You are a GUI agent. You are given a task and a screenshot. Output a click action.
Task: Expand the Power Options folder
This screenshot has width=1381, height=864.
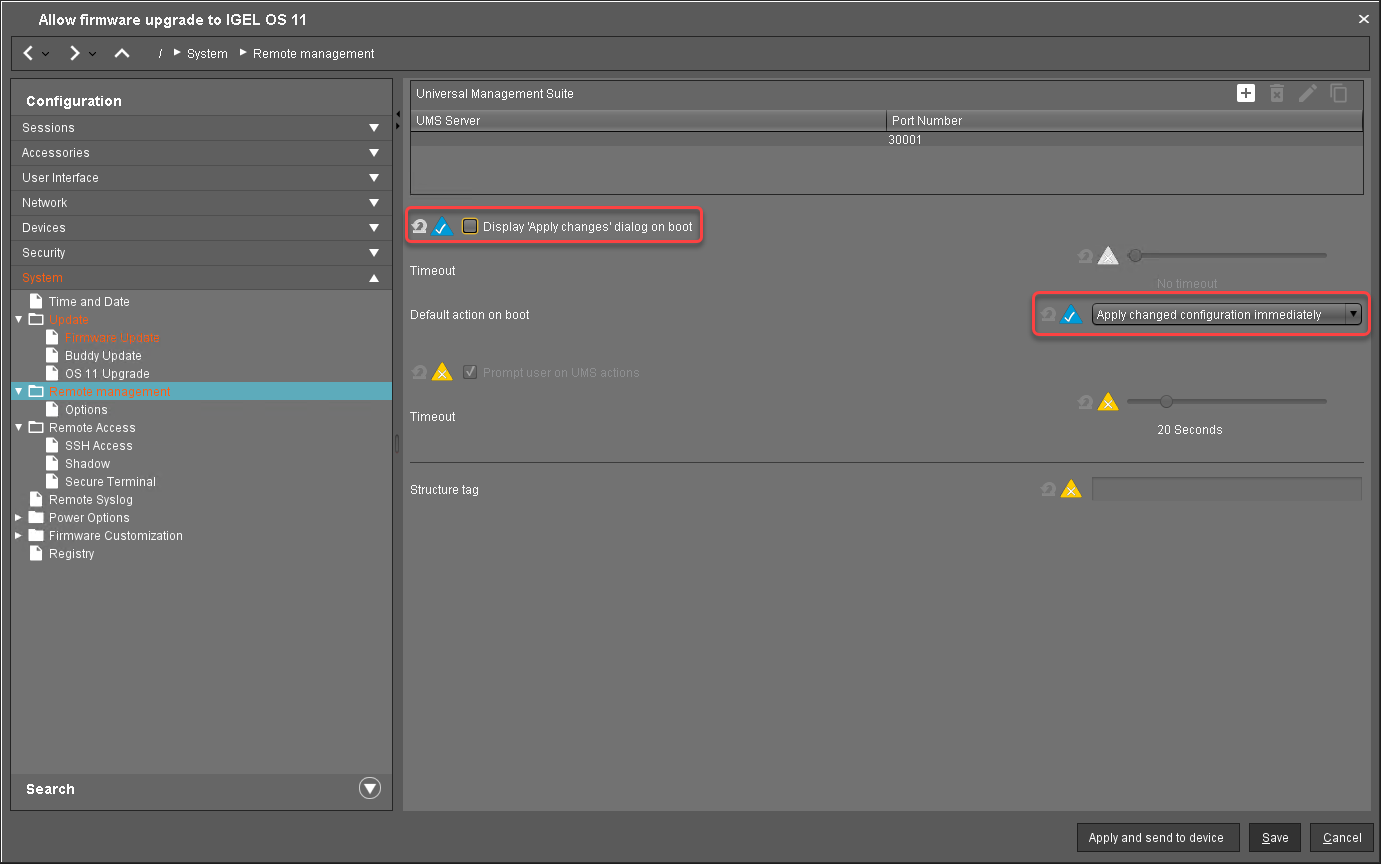18,518
